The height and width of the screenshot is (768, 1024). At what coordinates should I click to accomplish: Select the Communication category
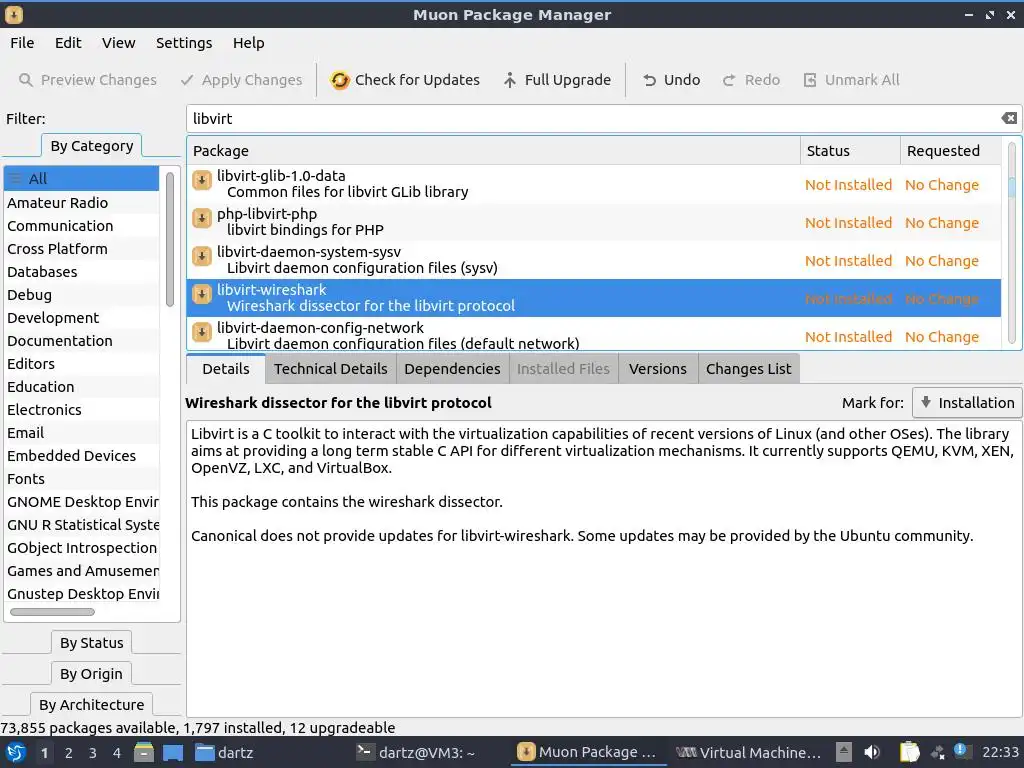pyautogui.click(x=82, y=225)
